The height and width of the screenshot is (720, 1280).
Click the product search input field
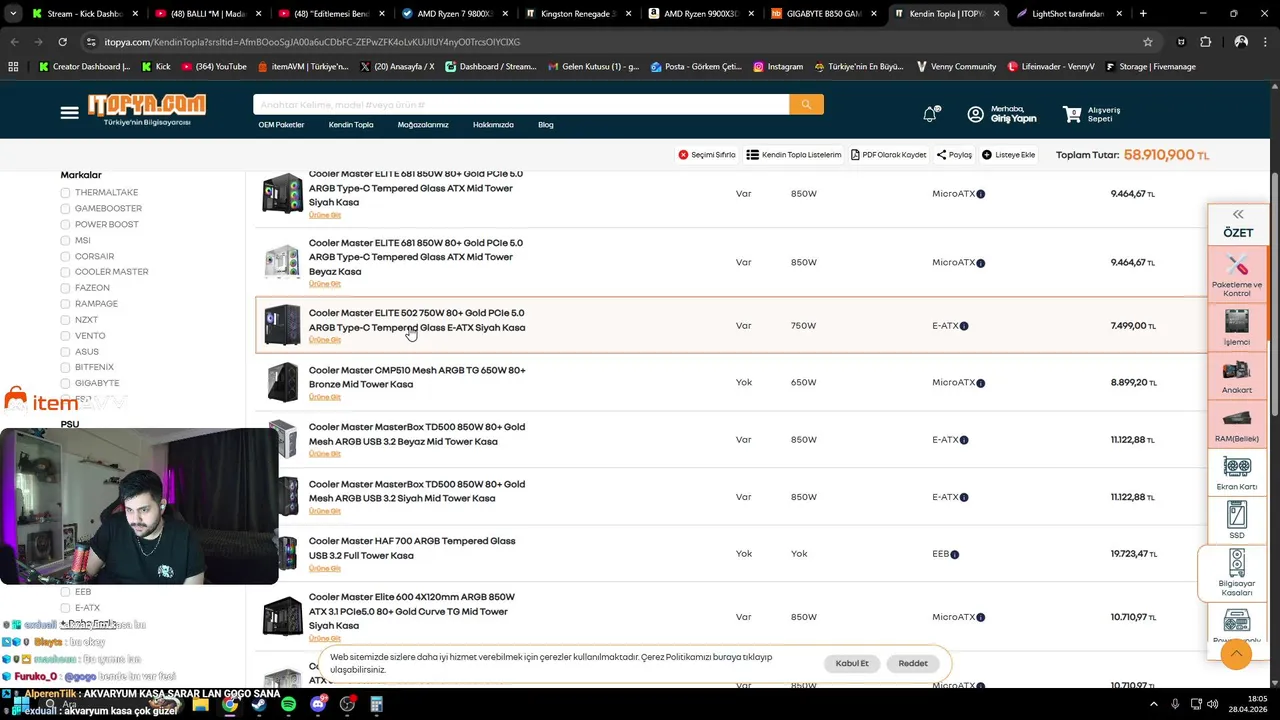[x=521, y=105]
